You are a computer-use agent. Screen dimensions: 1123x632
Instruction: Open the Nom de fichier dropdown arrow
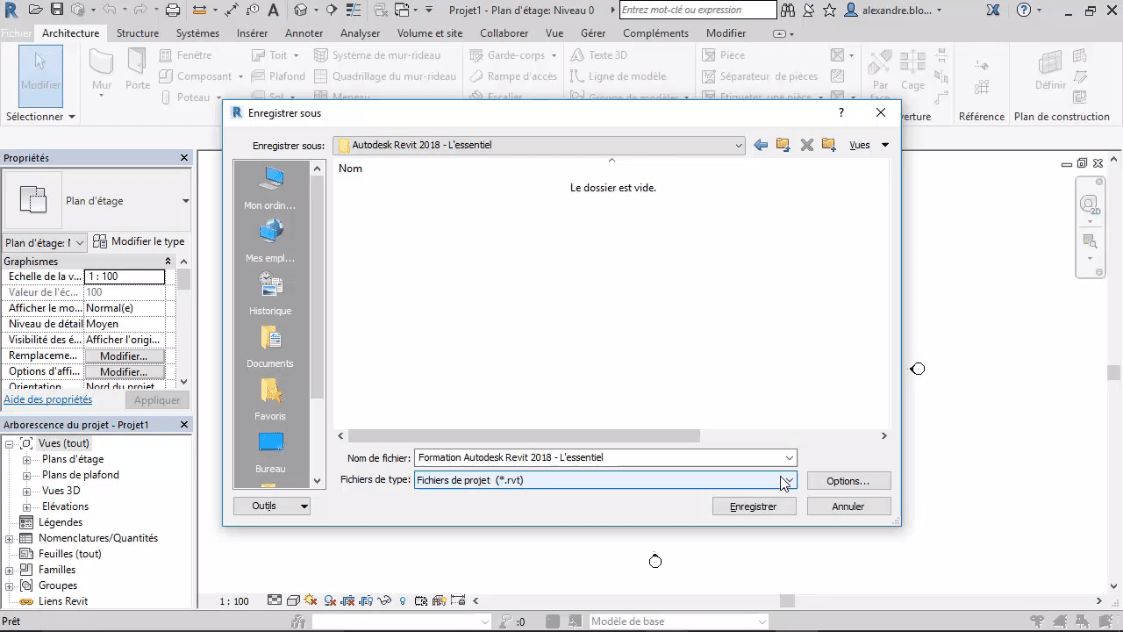click(x=789, y=457)
